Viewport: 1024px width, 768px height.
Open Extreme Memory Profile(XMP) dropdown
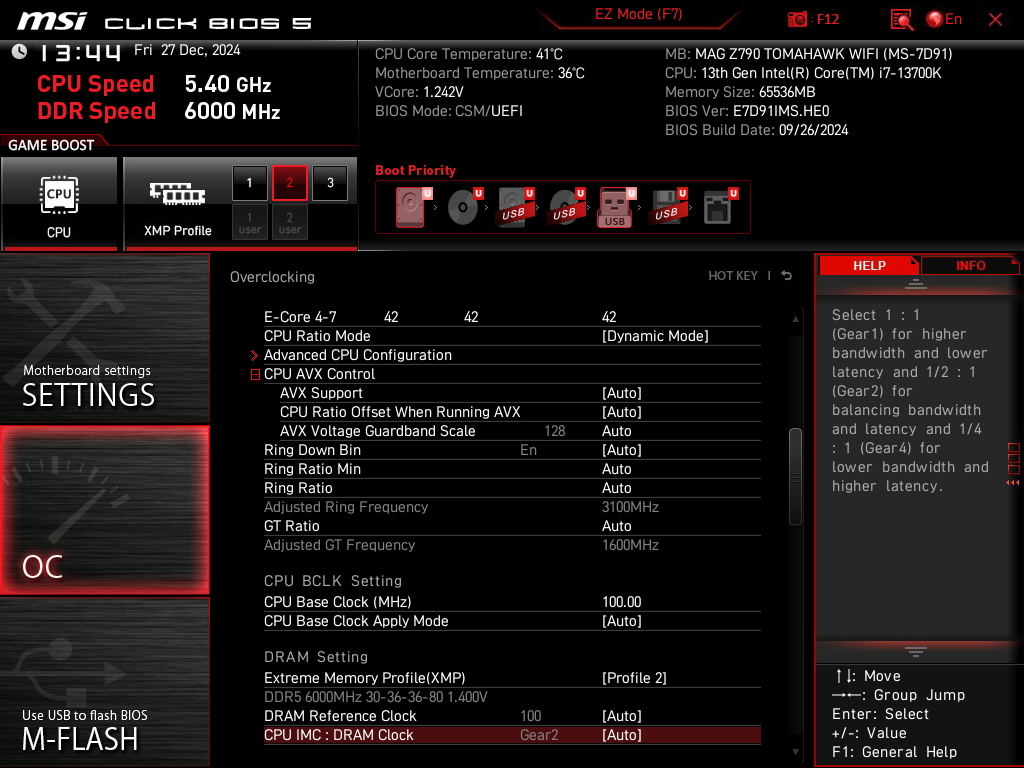tap(634, 678)
